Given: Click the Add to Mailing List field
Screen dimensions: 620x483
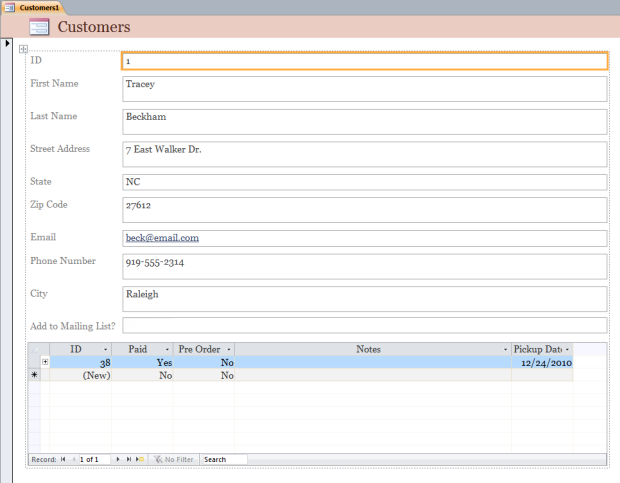Looking at the screenshot, I should click(364, 325).
